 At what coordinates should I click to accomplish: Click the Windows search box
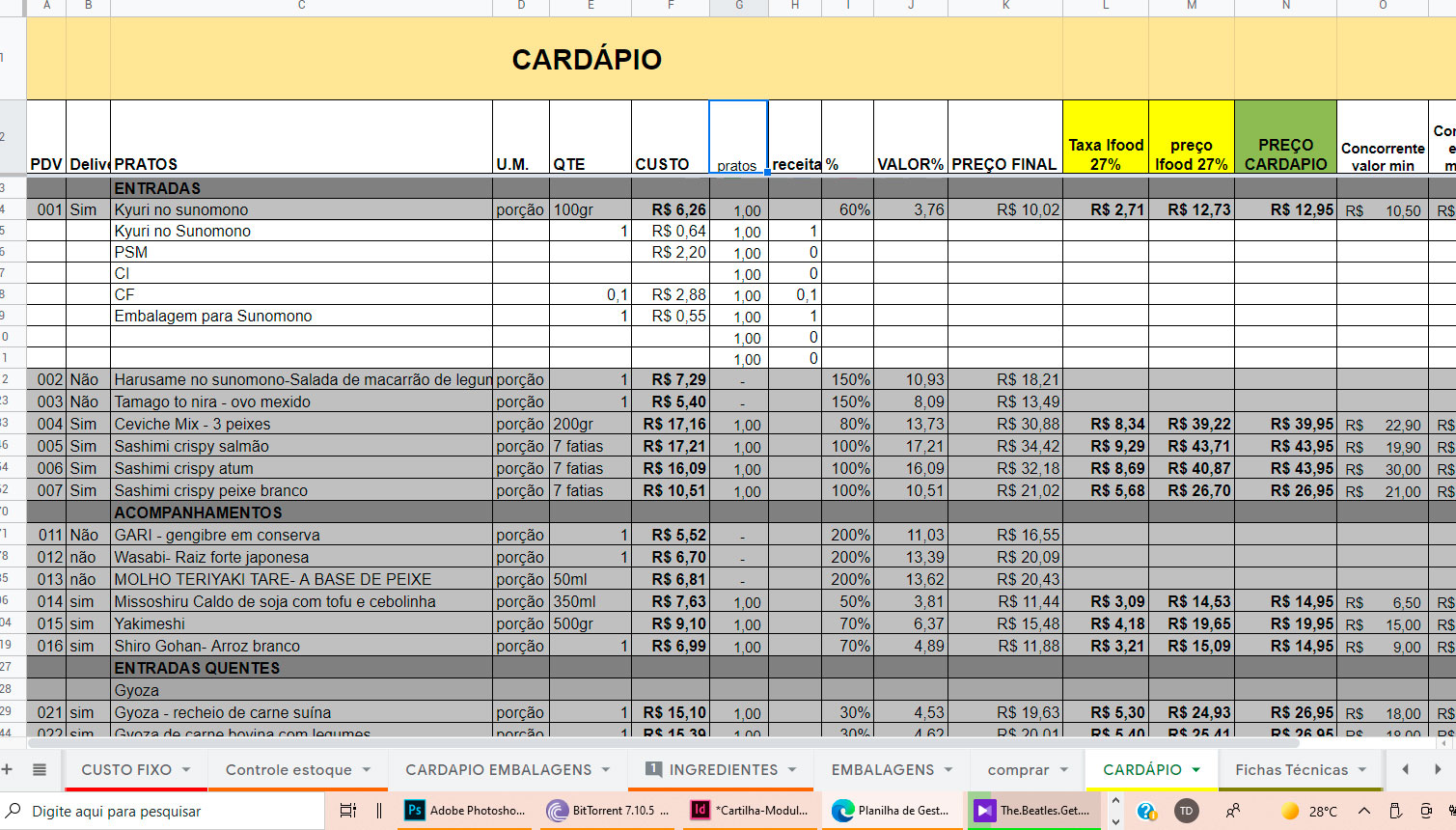tap(164, 811)
